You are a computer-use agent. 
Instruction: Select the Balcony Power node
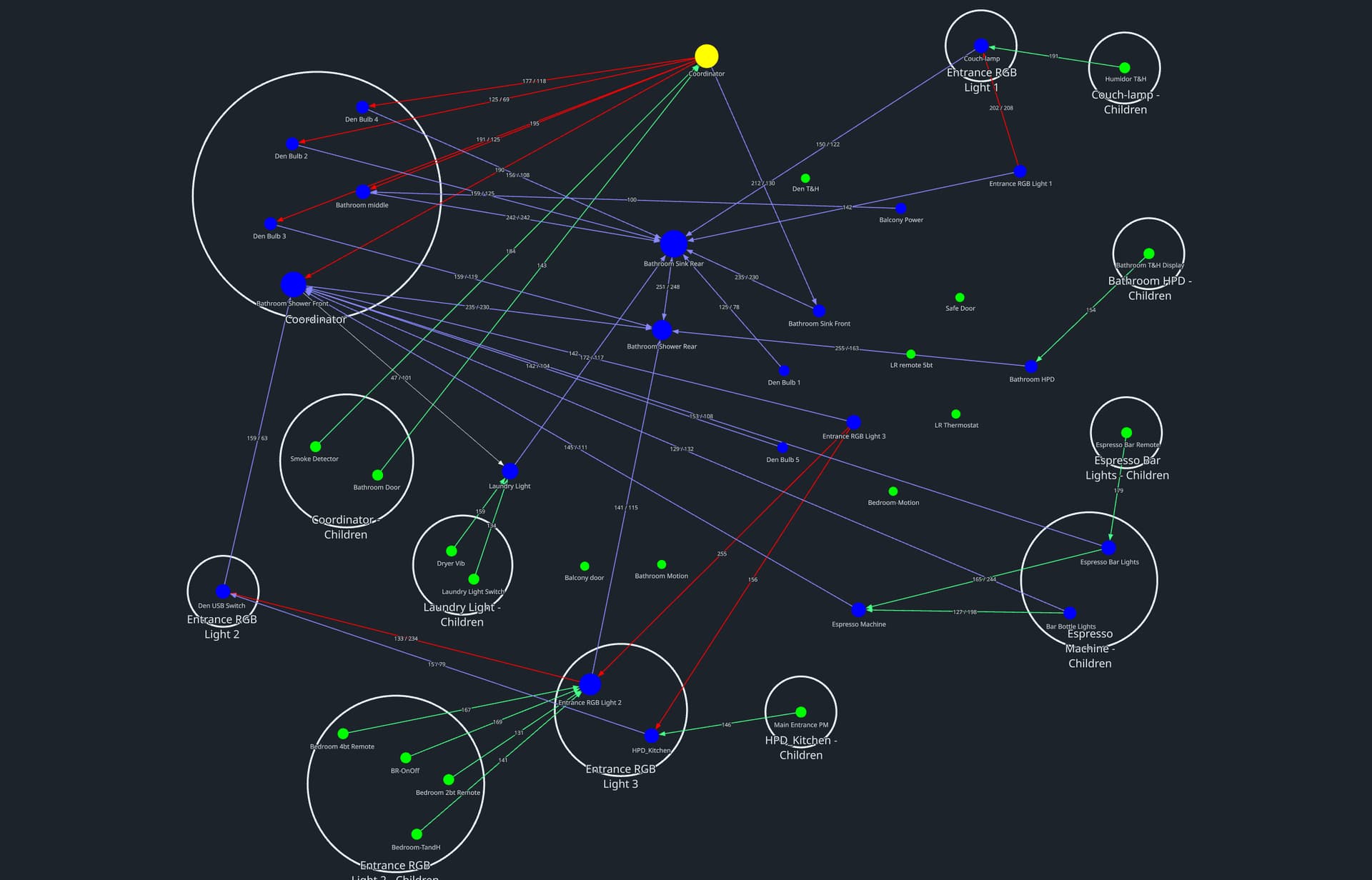(900, 209)
